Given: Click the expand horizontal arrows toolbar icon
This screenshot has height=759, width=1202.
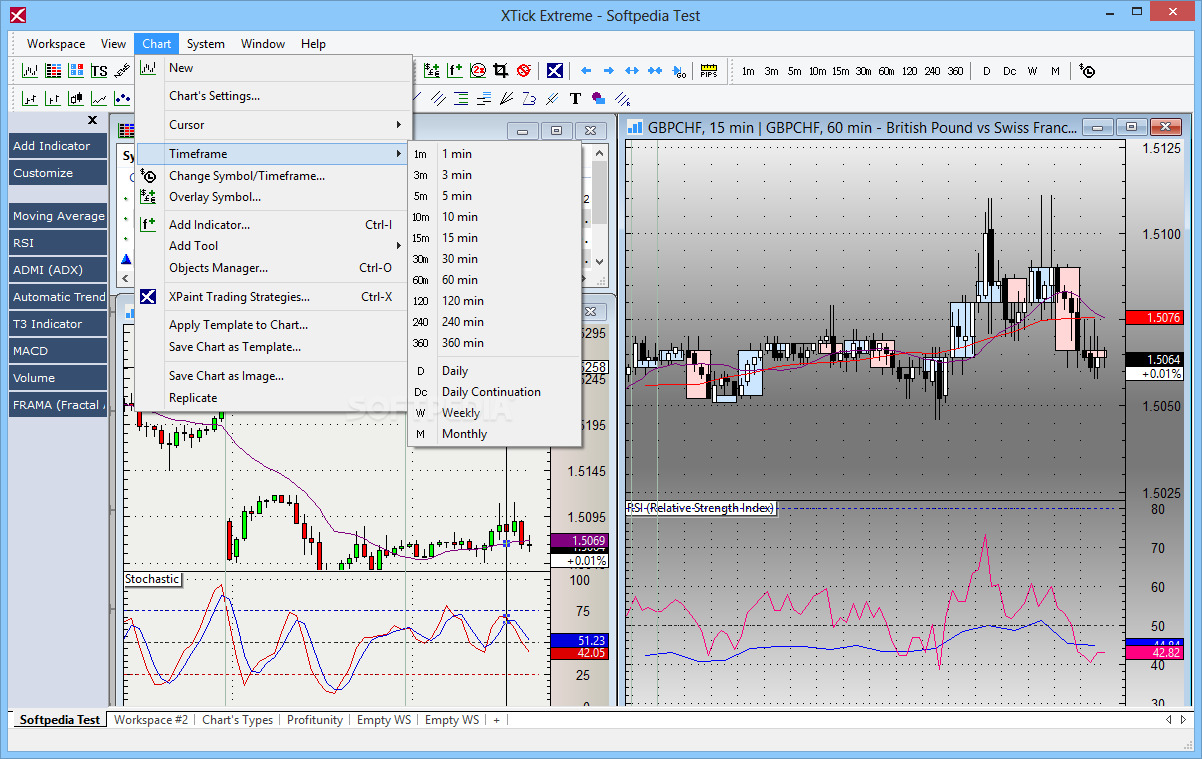Looking at the screenshot, I should coord(632,71).
